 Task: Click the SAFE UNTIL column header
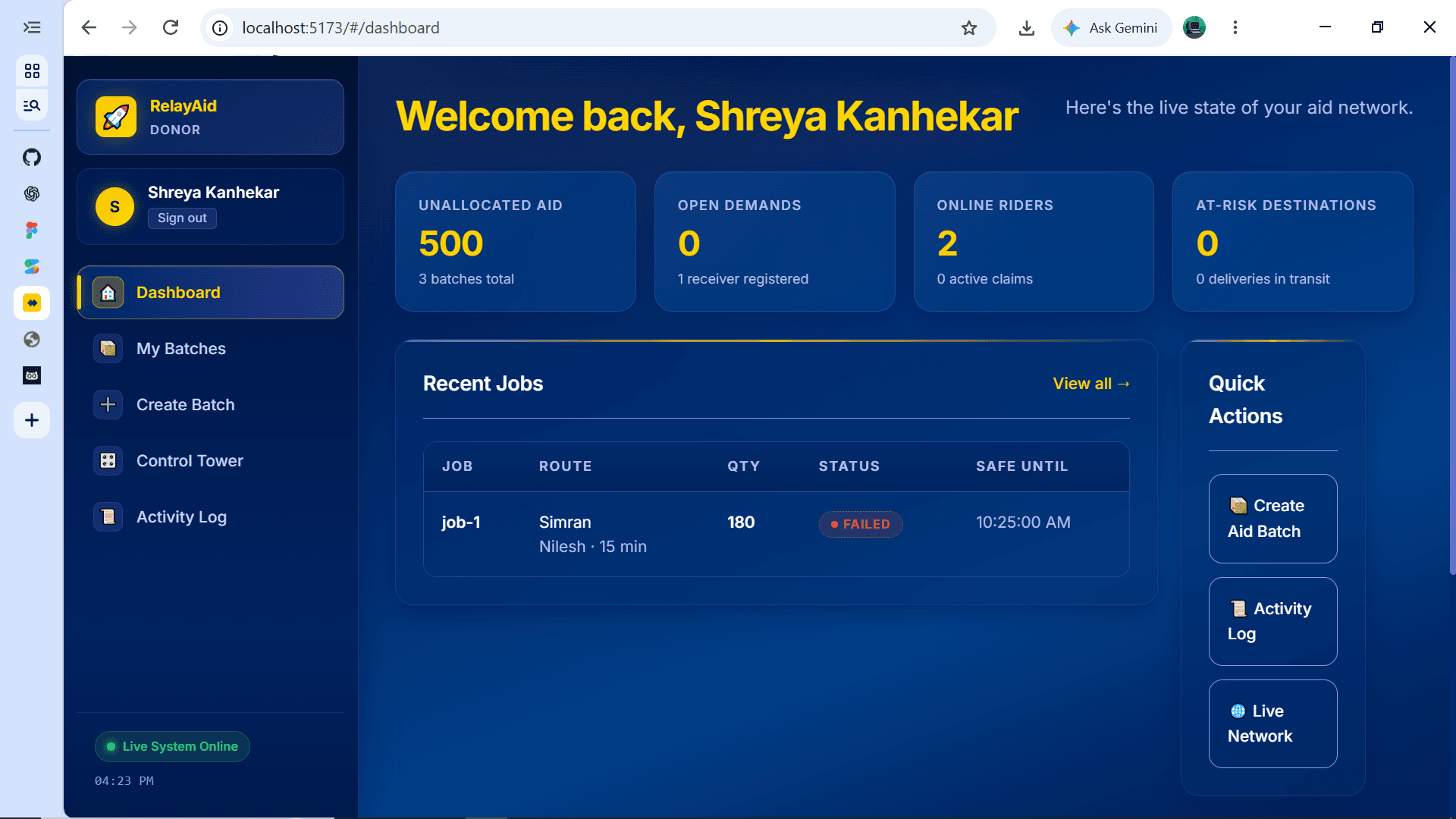click(x=1021, y=466)
